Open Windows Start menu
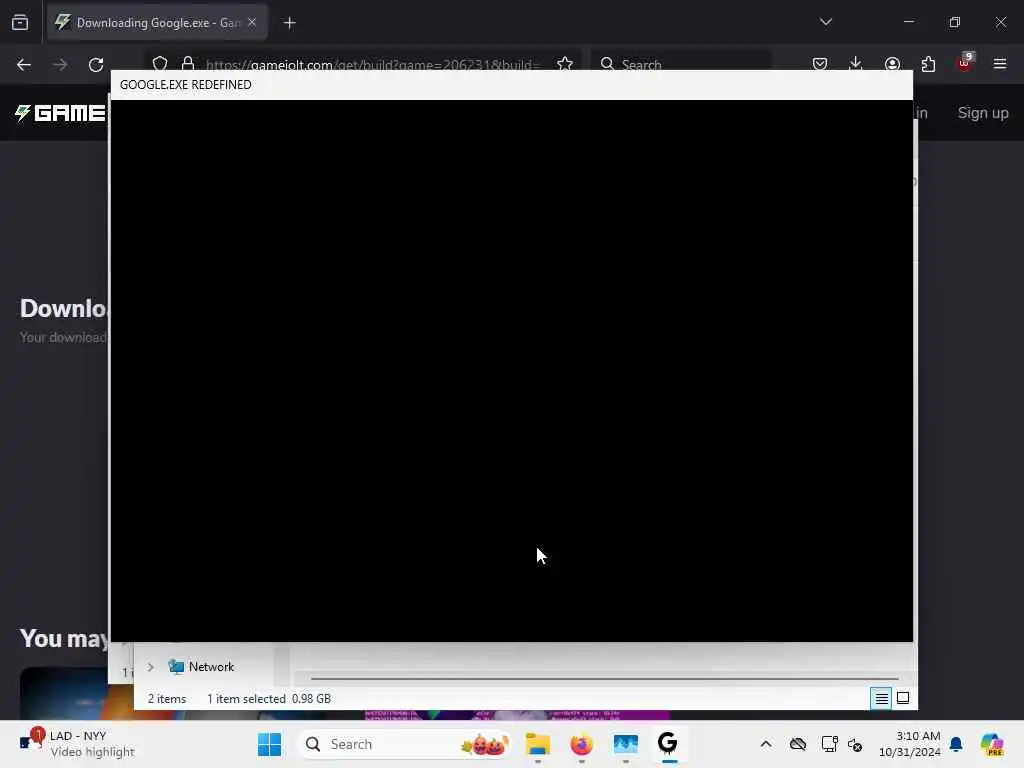 (269, 744)
